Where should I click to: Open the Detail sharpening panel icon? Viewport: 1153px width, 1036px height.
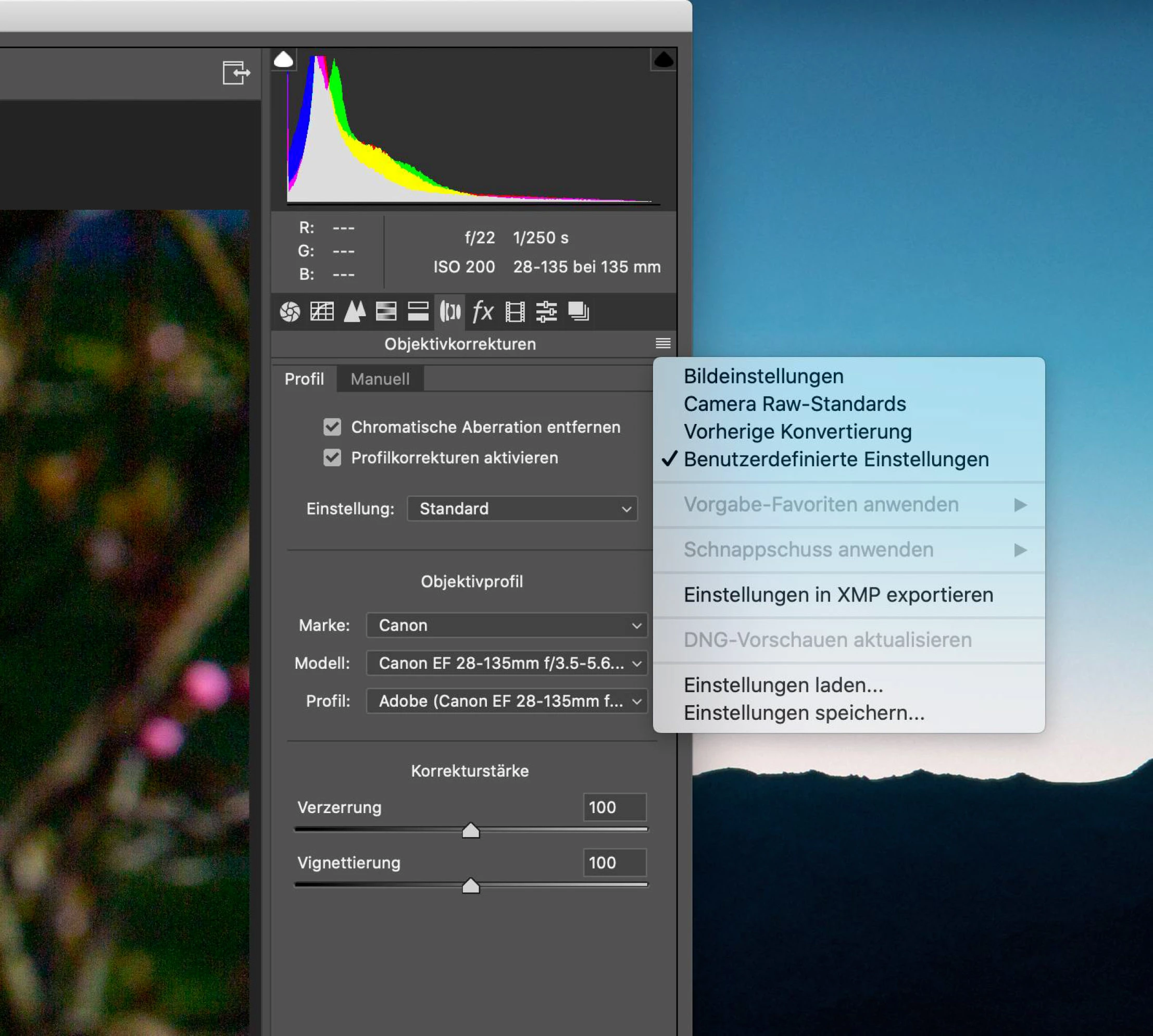[x=354, y=311]
